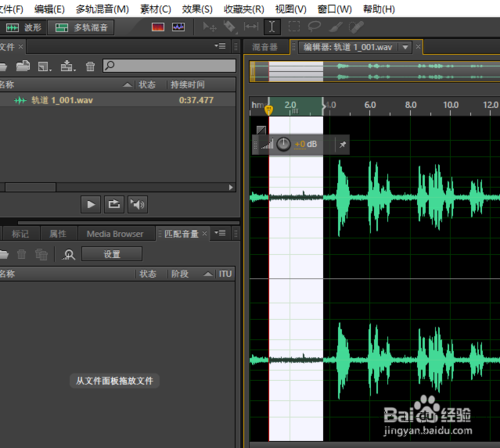This screenshot has height=448, width=500.
Task: Switch to the Media Browser tab
Action: pos(115,234)
